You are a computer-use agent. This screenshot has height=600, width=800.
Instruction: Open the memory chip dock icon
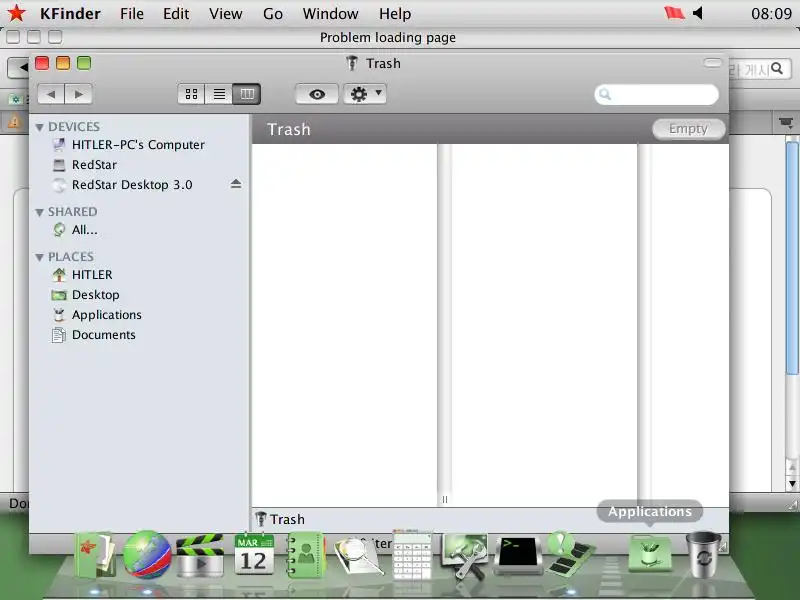[570, 554]
